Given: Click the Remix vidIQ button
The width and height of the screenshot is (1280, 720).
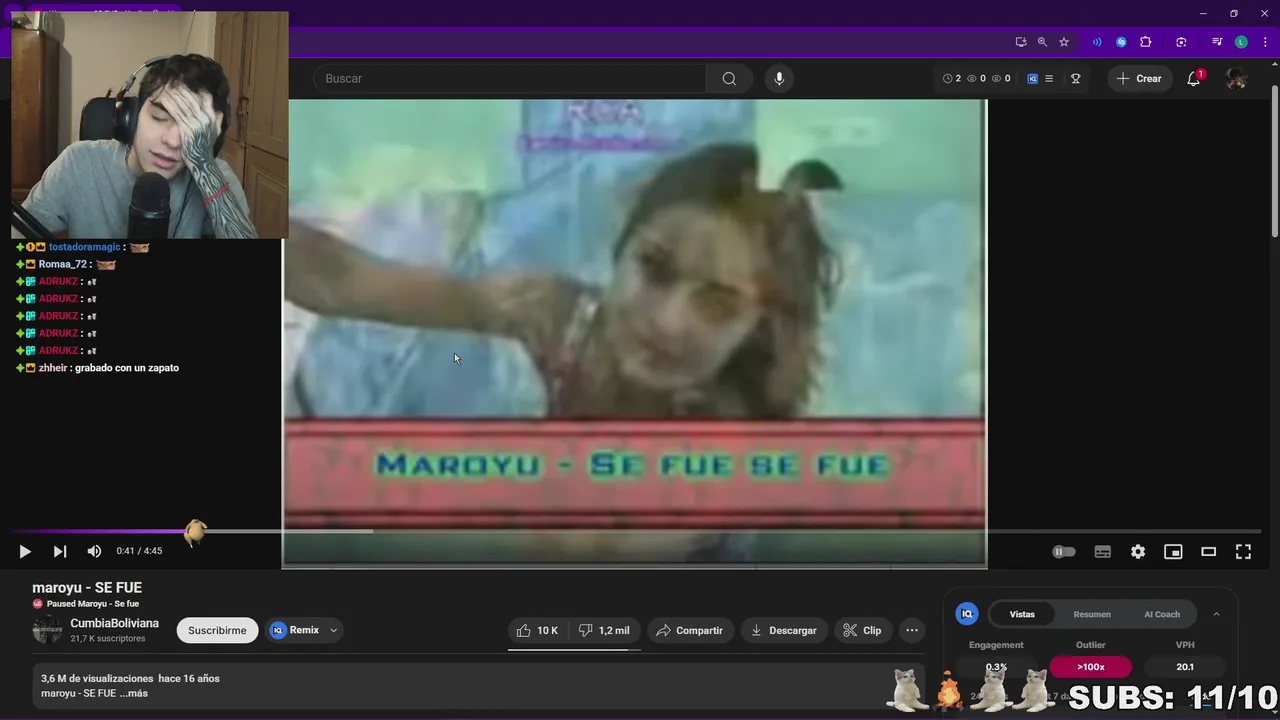Looking at the screenshot, I should [296, 631].
